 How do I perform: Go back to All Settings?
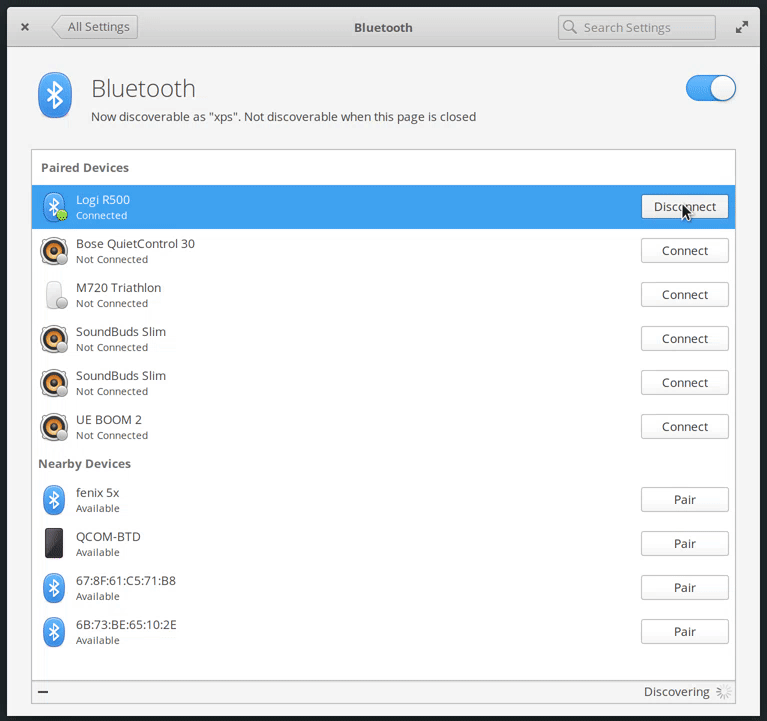coord(94,27)
